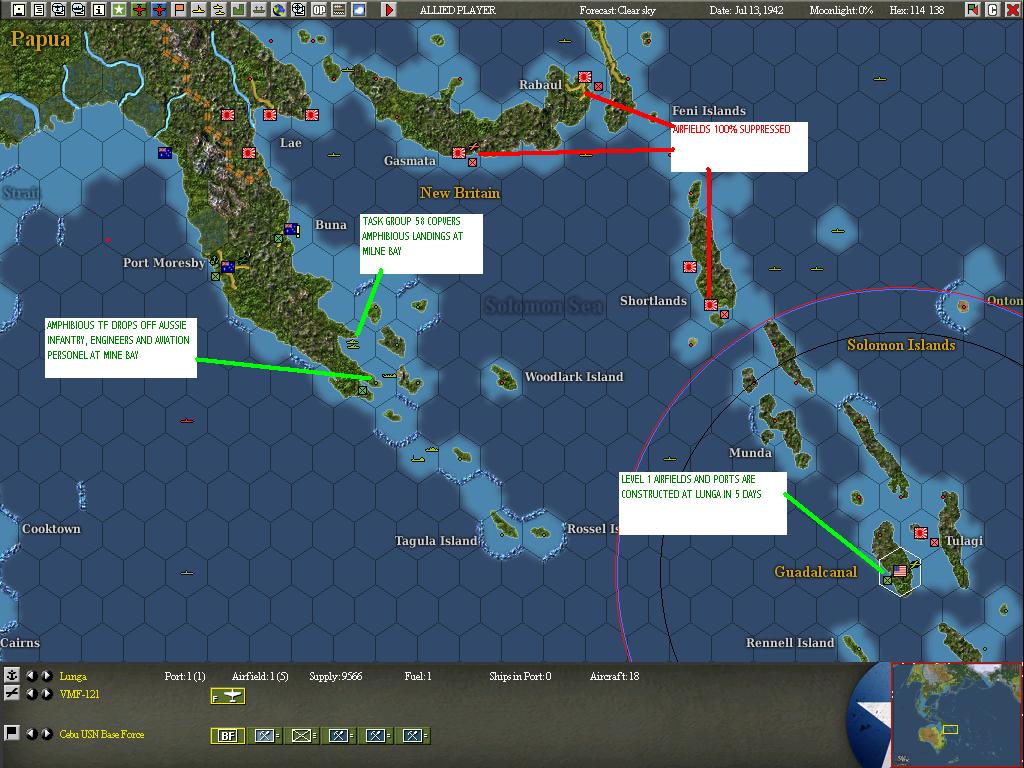Click the aircraft icon beside VMF-121
This screenshot has width=1024, height=768.
(x=12, y=693)
